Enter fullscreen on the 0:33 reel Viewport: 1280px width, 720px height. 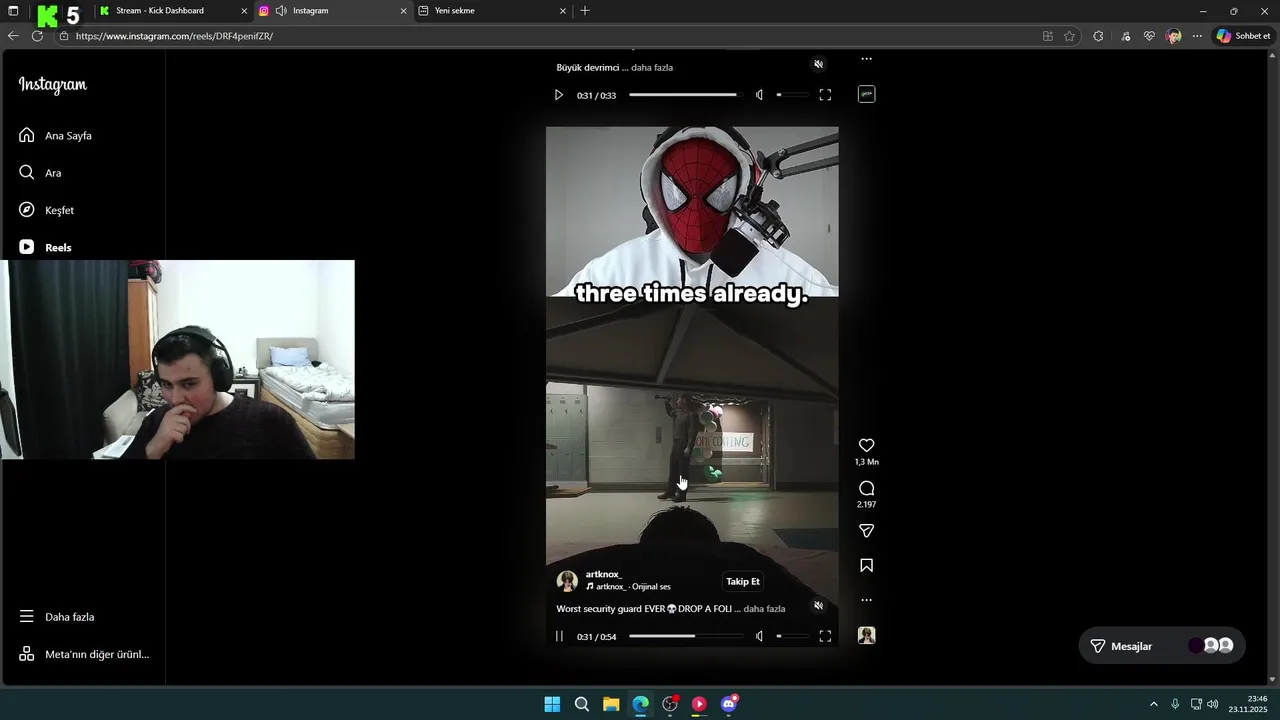click(x=825, y=95)
